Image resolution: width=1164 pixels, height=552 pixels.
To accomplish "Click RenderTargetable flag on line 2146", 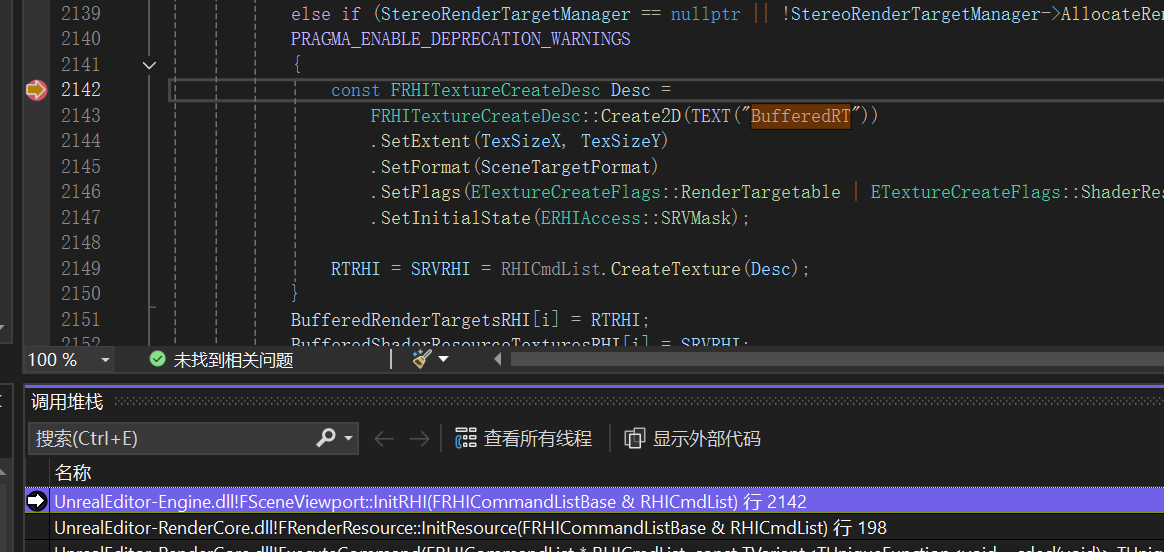I will click(x=761, y=192).
